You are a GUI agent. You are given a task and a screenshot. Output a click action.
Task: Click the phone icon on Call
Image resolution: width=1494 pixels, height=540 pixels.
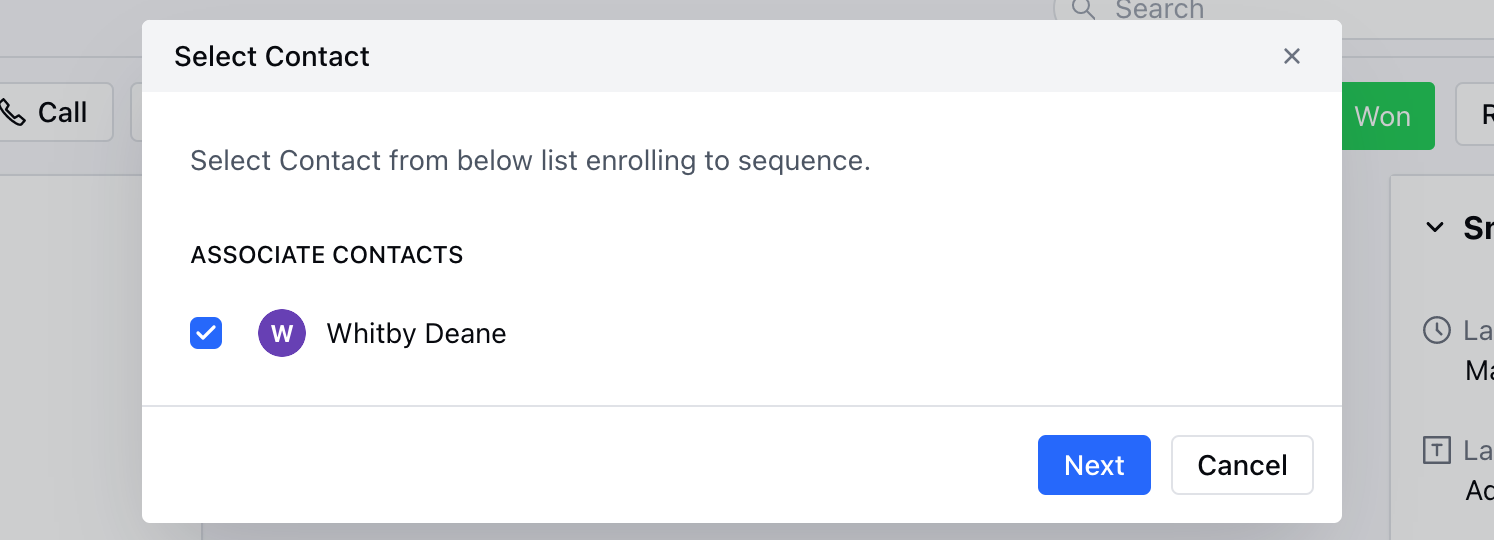point(12,112)
